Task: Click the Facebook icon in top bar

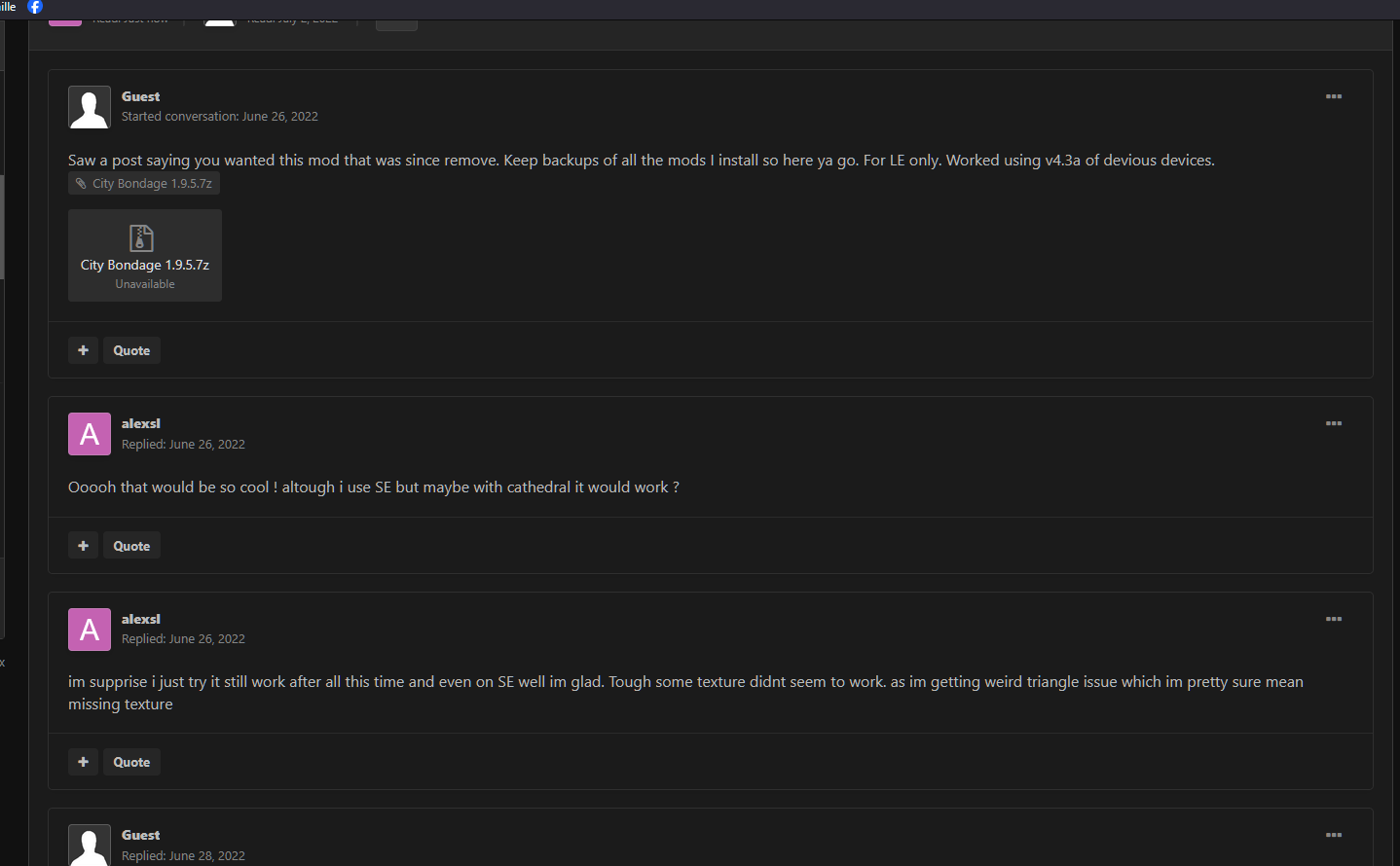Action: pyautogui.click(x=35, y=7)
